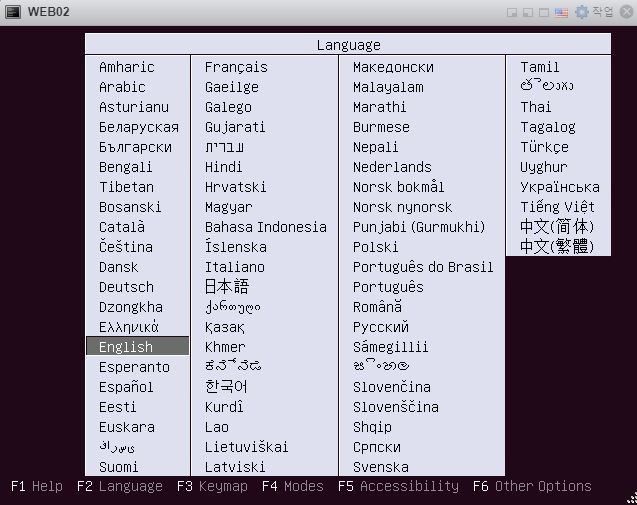Open F3 Keymap menu
This screenshot has height=505, width=637.
point(212,486)
